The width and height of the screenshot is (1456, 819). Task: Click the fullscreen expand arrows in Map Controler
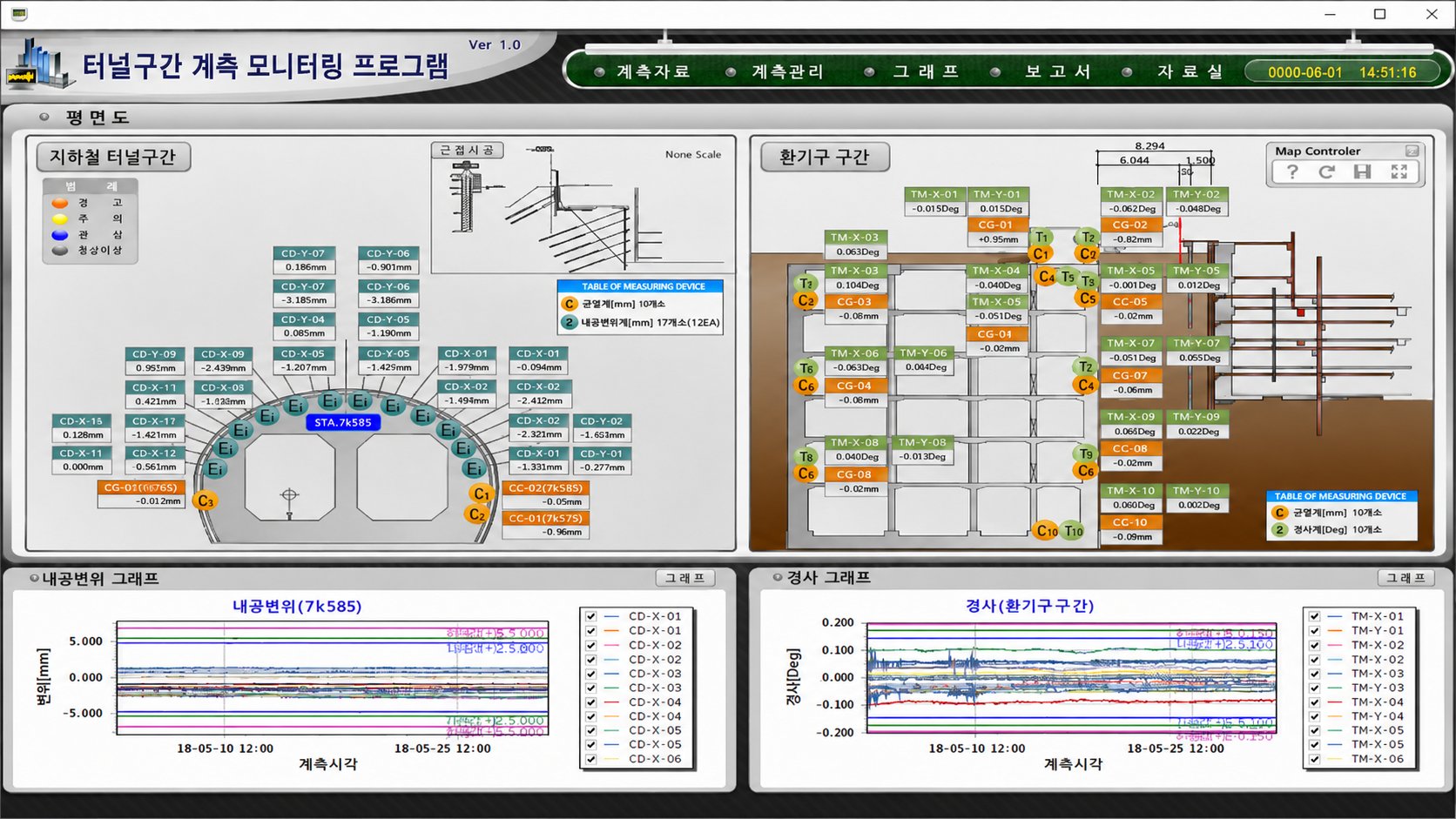1399,171
